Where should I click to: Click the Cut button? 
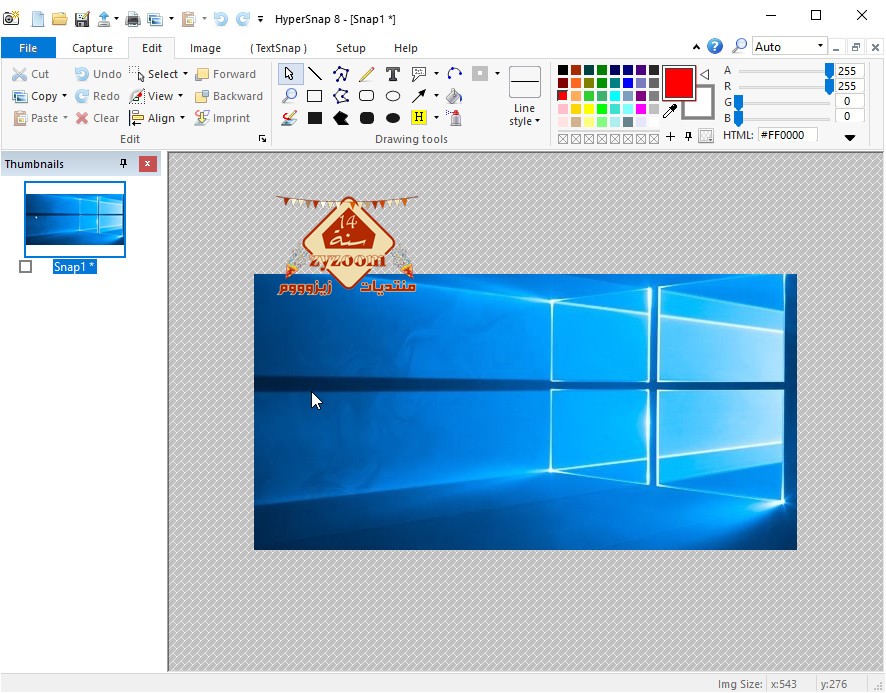click(x=31, y=74)
